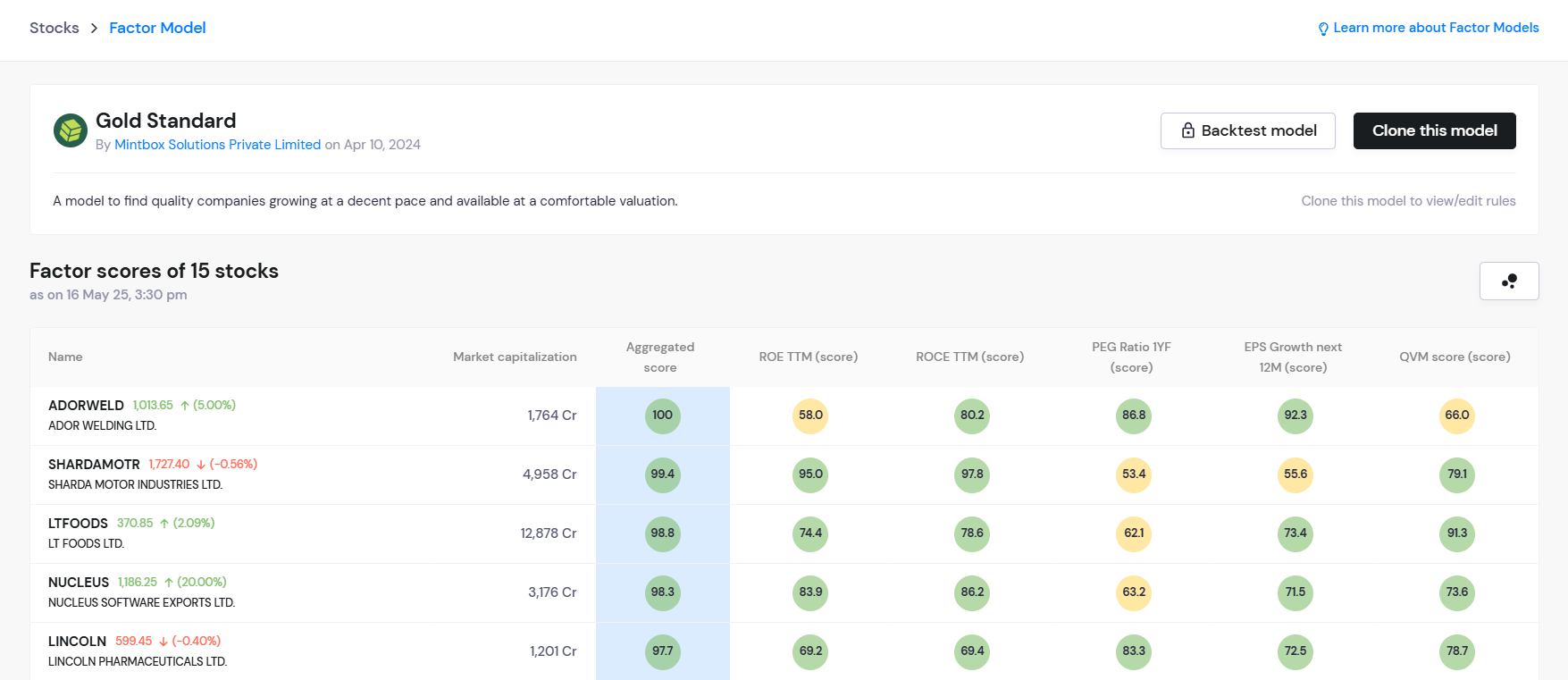Sort by ROCE TTM (score) header
This screenshot has width=1568, height=680.
[x=970, y=357]
